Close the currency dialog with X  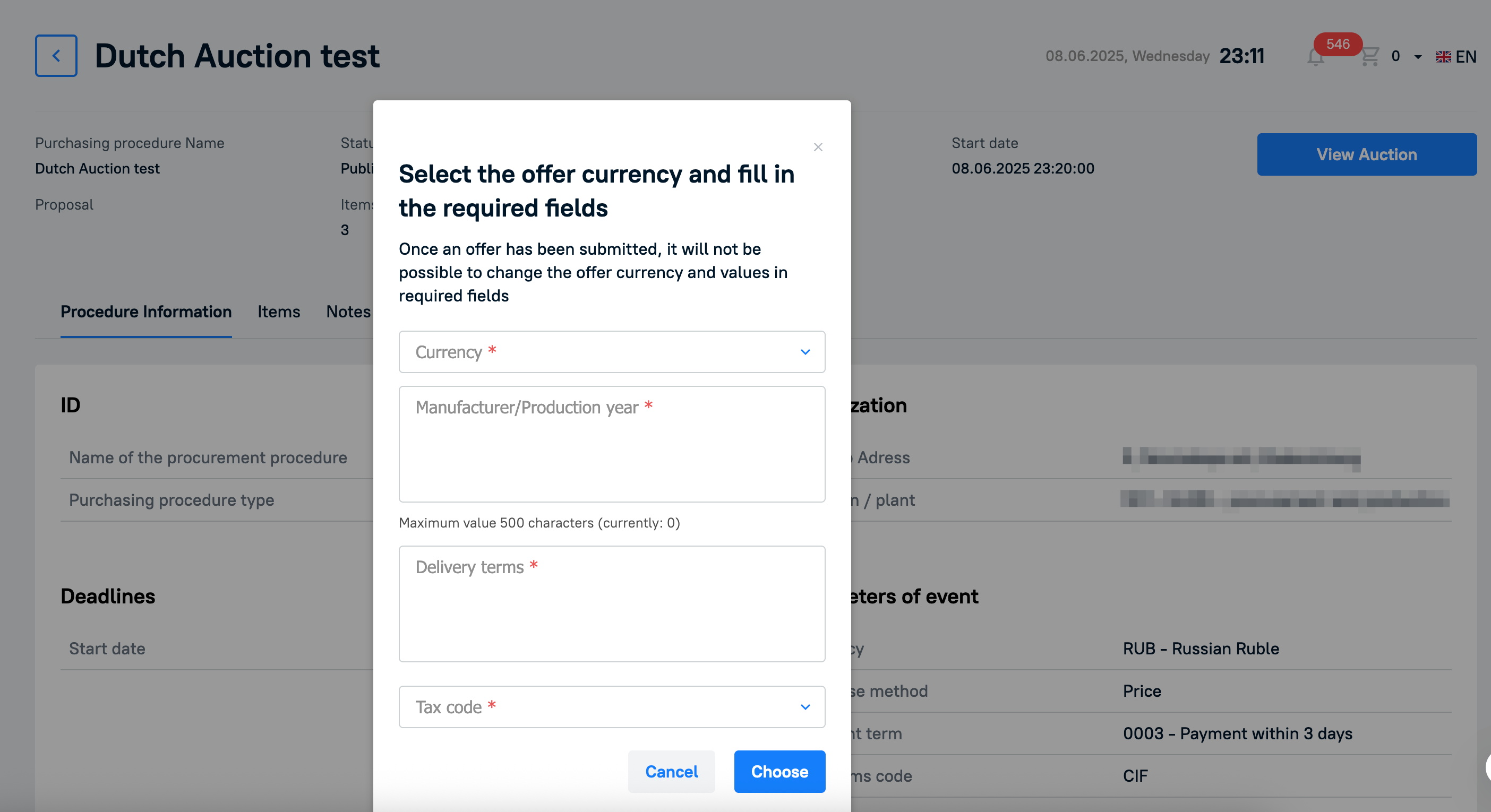818,147
